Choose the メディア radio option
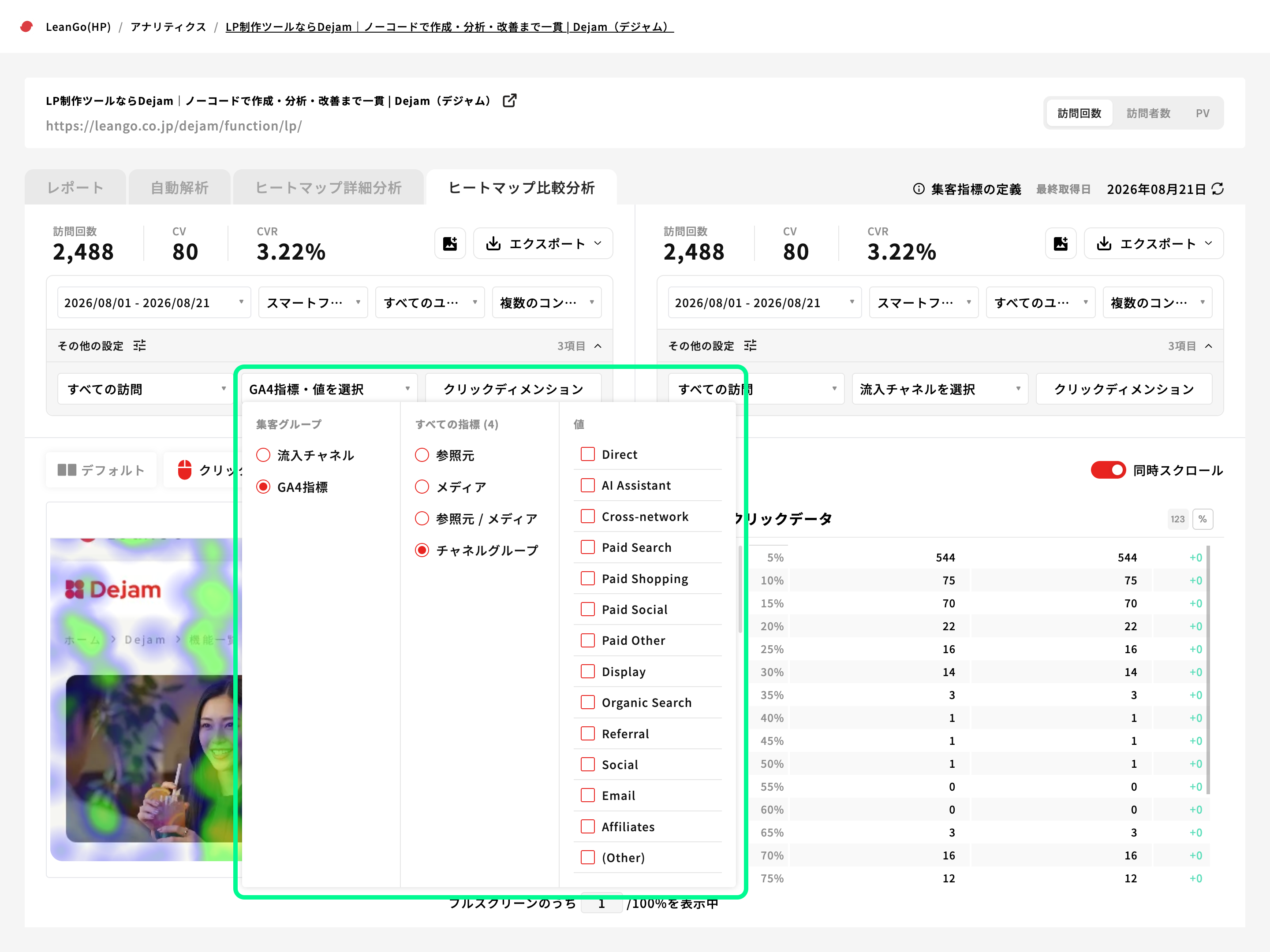 (422, 487)
